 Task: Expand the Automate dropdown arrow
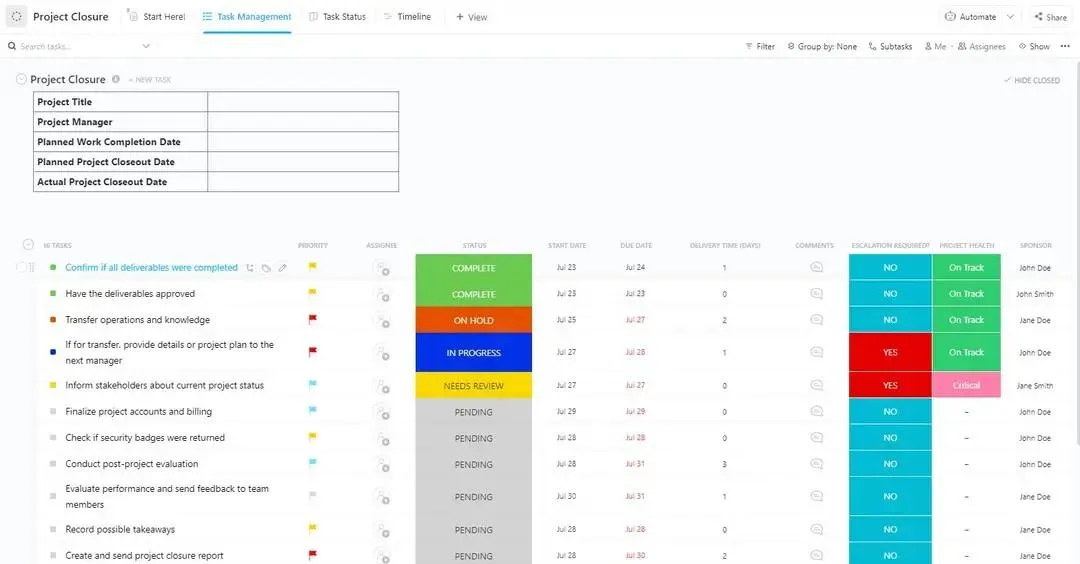click(x=1010, y=17)
